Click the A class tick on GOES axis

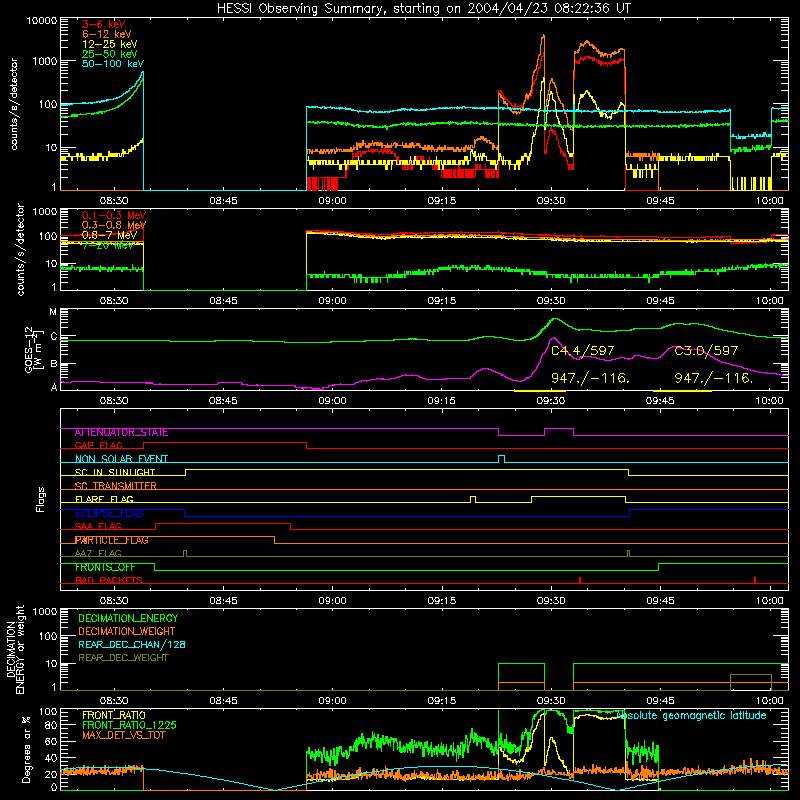point(54,387)
